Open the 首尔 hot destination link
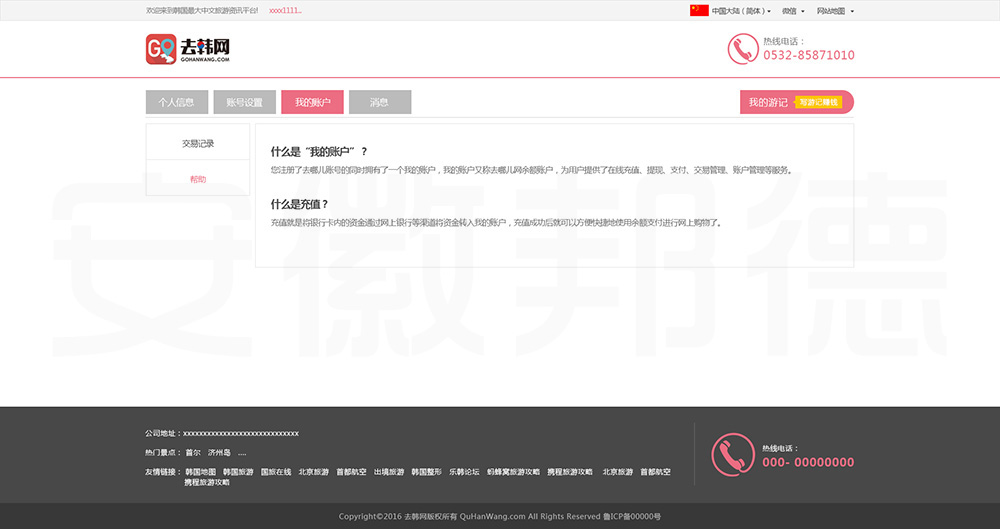 [x=192, y=452]
